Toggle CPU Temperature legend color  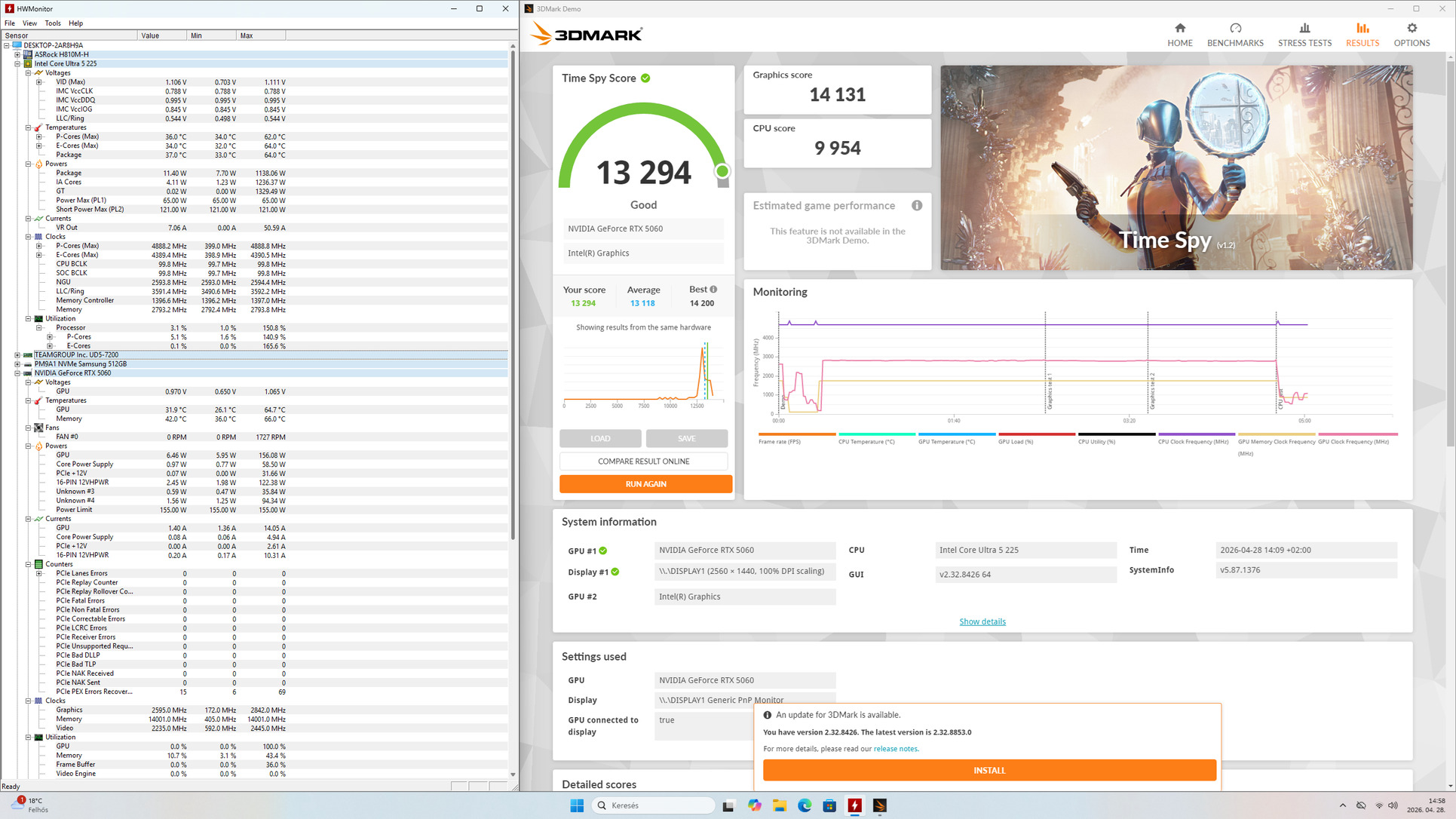877,434
